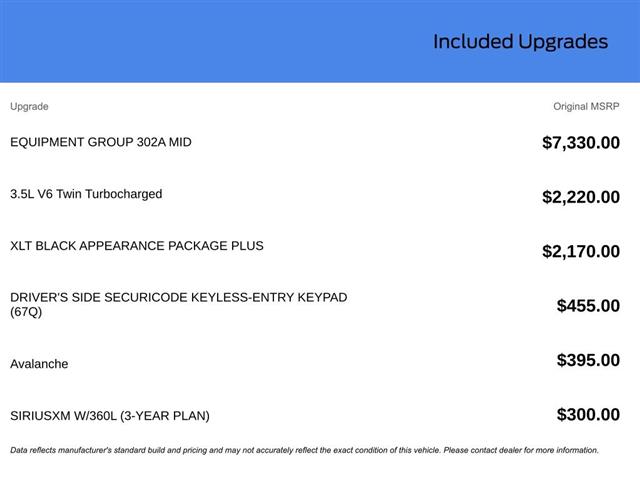The width and height of the screenshot is (640, 480).
Task: Click the $395.00 price
Action: pos(588,360)
